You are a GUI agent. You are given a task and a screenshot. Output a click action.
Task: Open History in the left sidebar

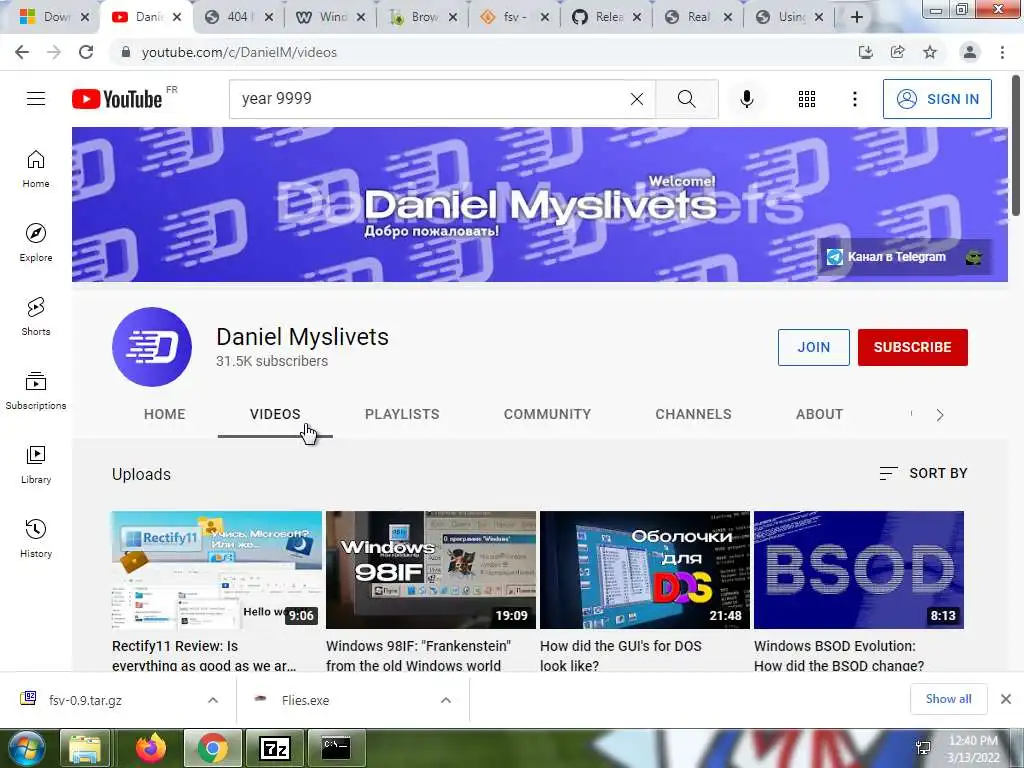pyautogui.click(x=36, y=537)
